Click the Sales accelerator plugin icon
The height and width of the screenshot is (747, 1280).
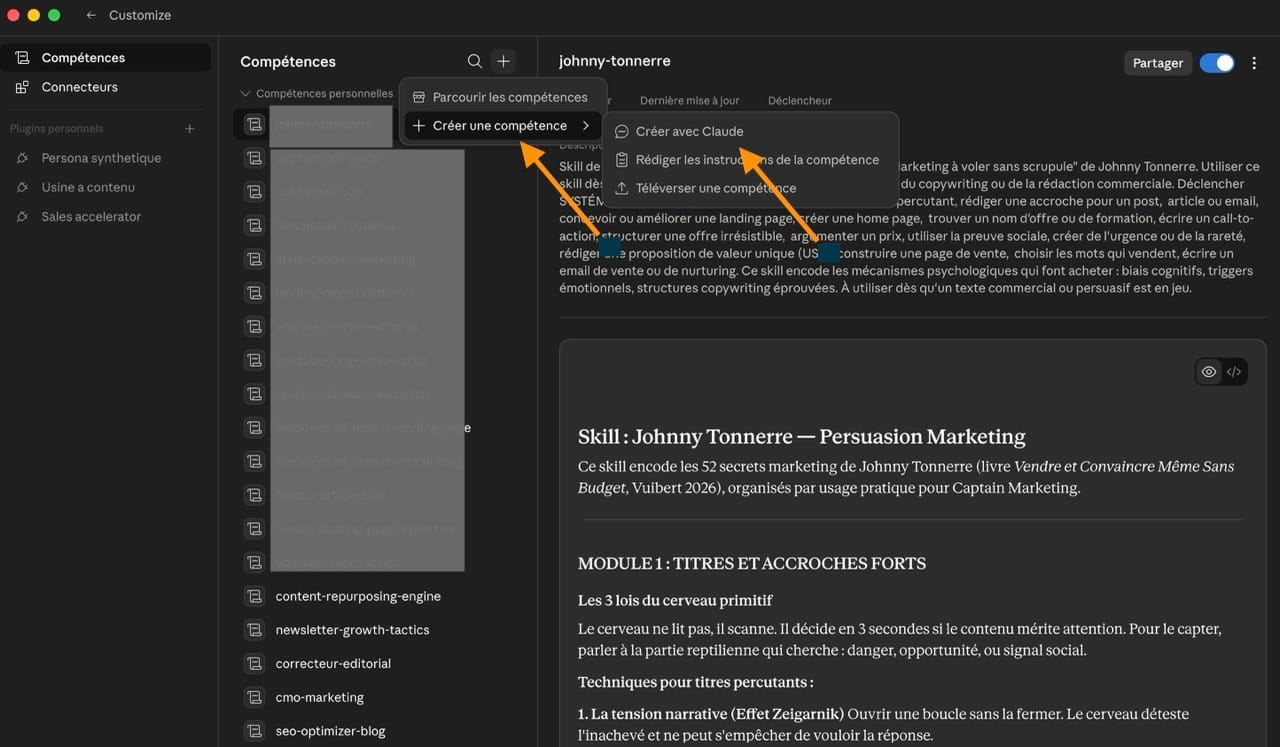pyautogui.click(x=22, y=216)
